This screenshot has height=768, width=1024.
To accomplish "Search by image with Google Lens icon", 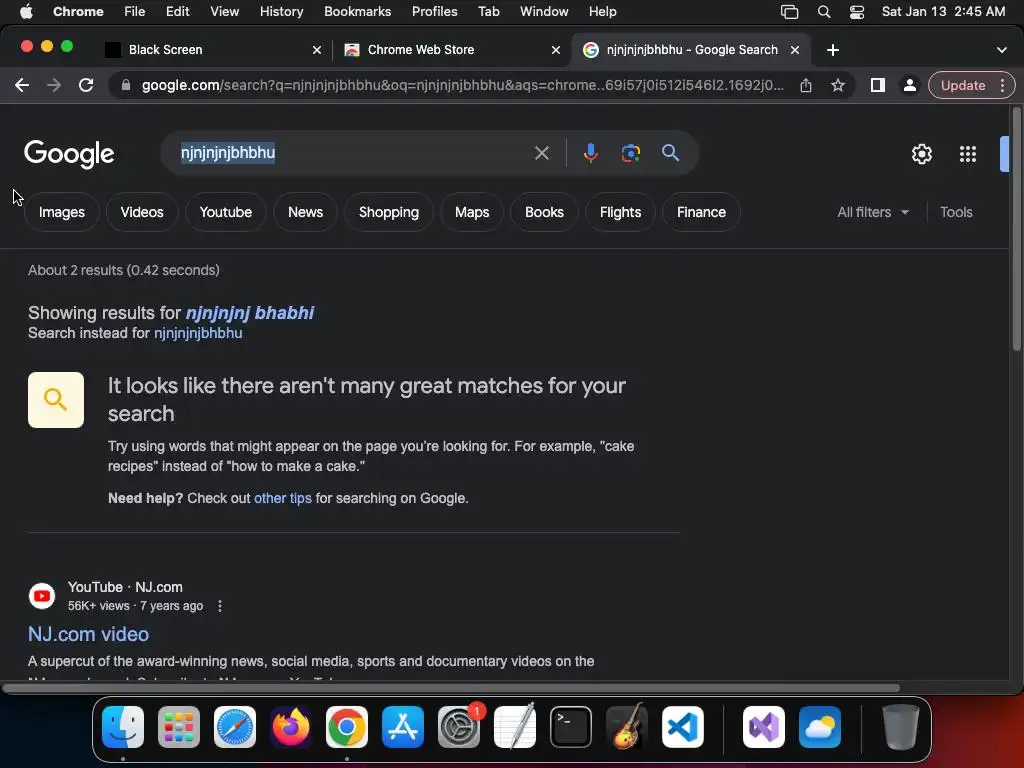I will tap(630, 153).
